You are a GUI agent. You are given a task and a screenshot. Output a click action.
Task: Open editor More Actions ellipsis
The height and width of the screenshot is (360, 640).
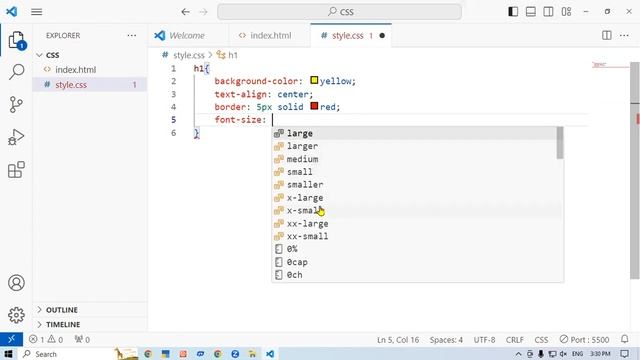pos(624,35)
